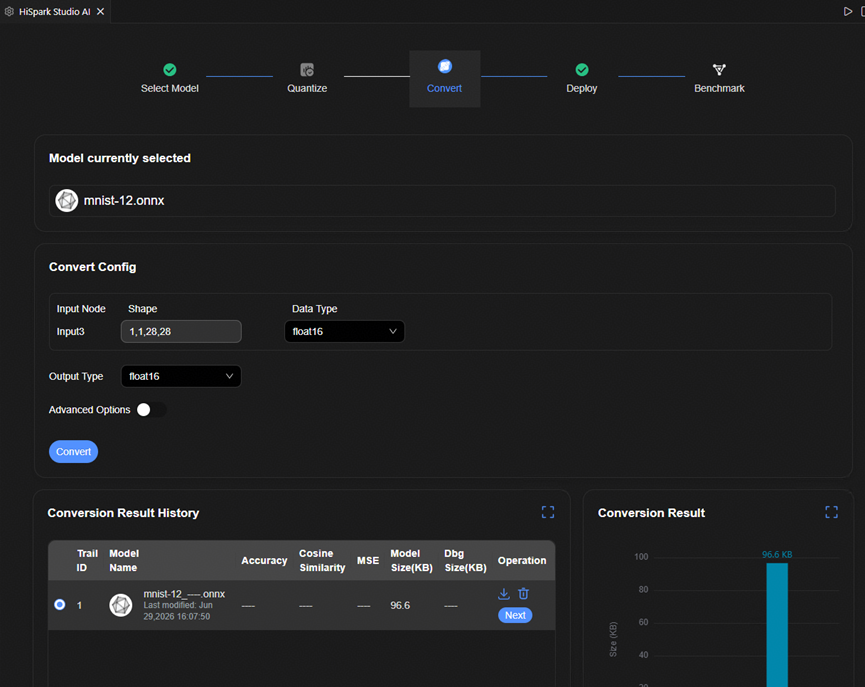Click the Trail ID column header

coord(87,561)
